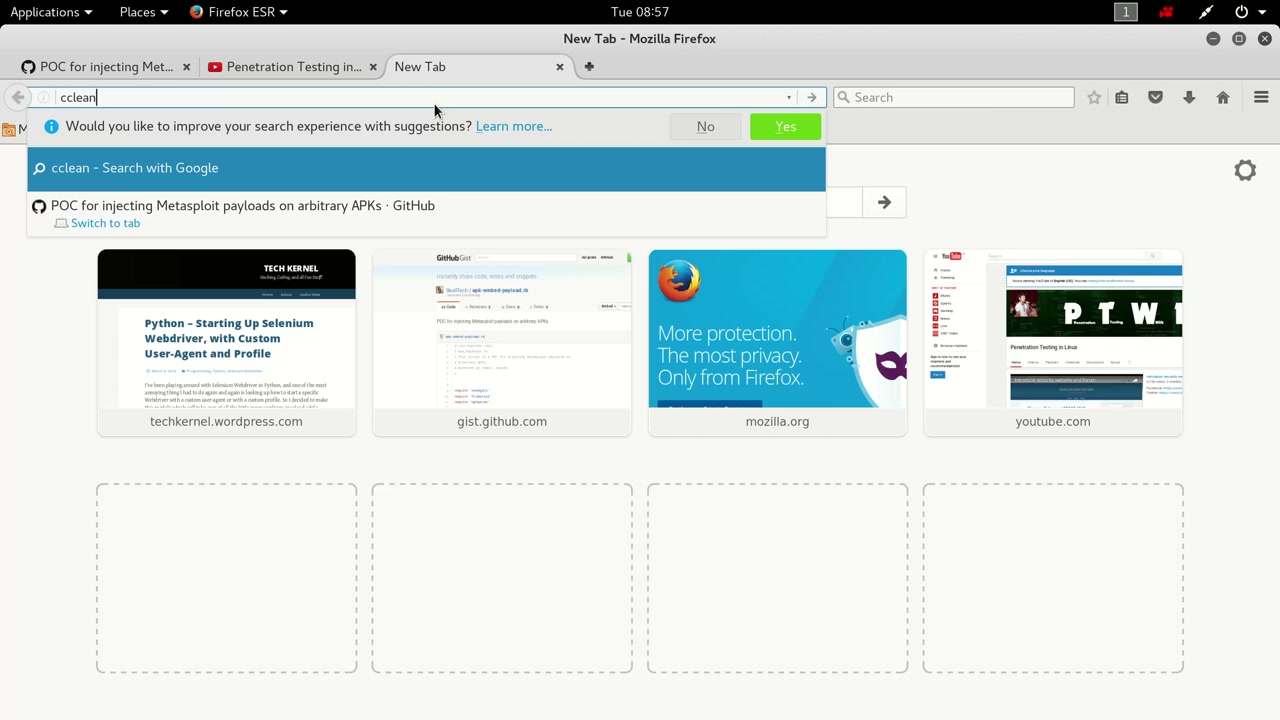Go back using the back arrow button
The width and height of the screenshot is (1280, 720).
tap(18, 97)
